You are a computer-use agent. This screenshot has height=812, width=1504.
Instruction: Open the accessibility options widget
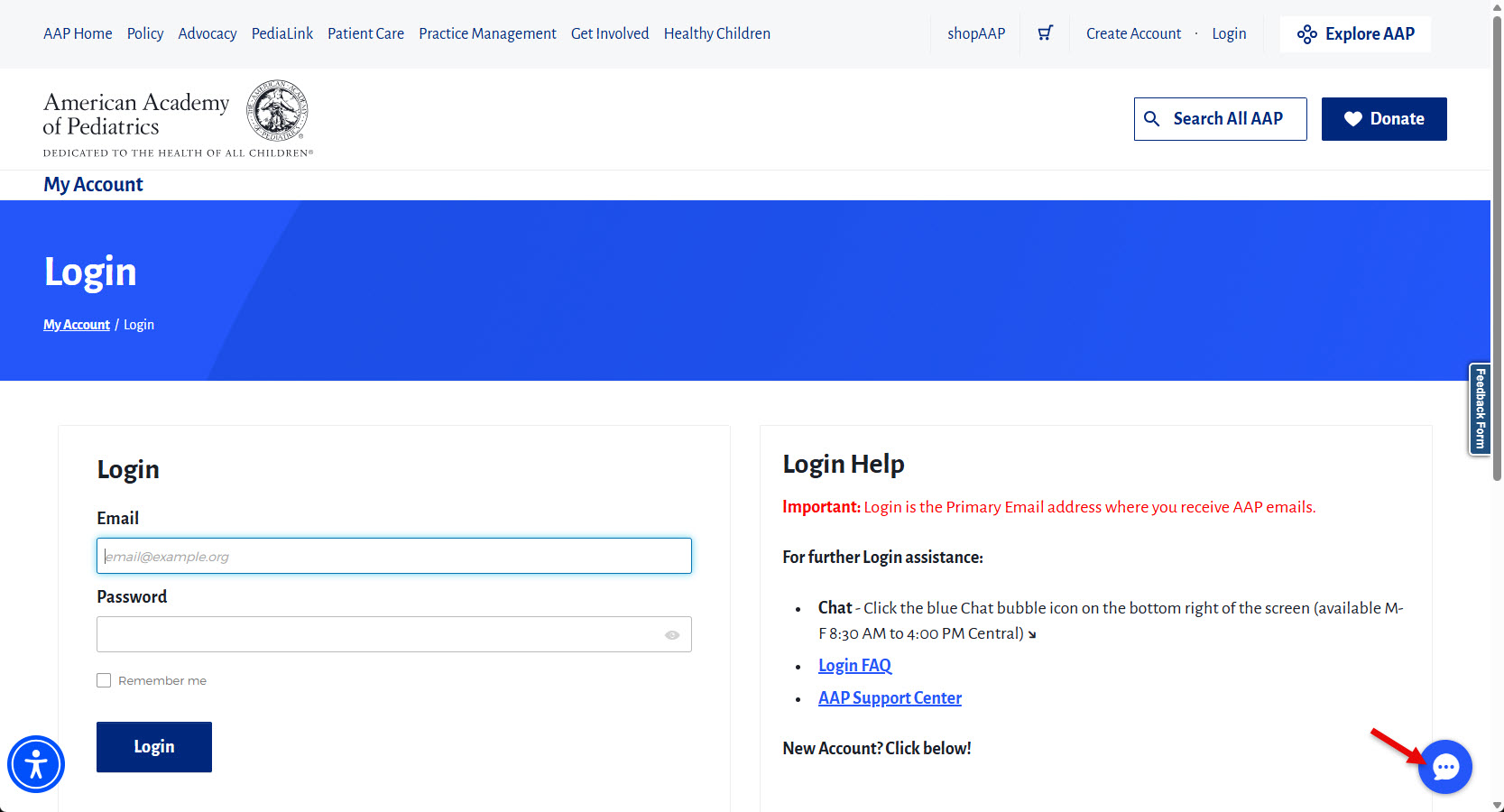pyautogui.click(x=36, y=764)
